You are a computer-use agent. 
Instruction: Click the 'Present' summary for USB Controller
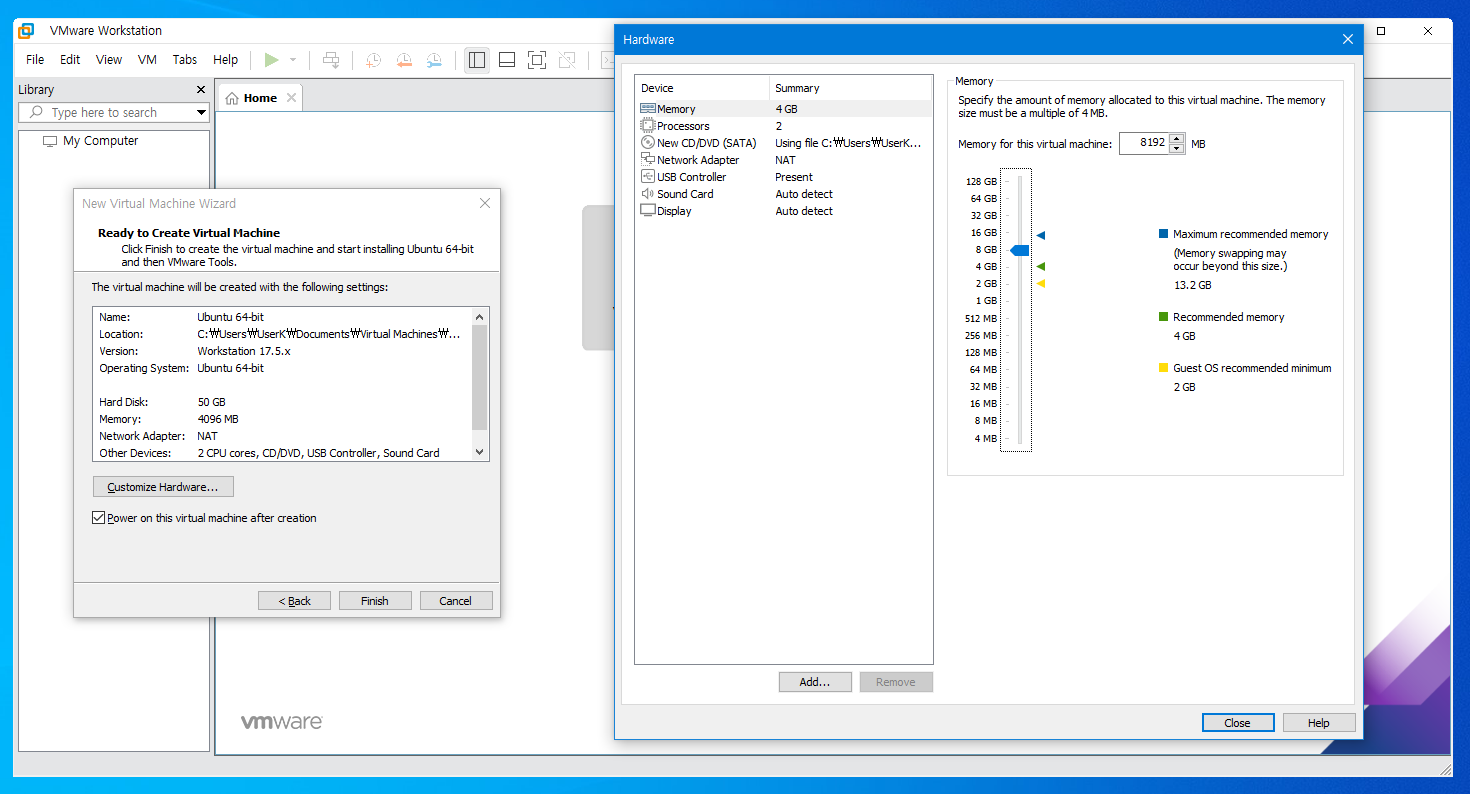[x=794, y=177]
